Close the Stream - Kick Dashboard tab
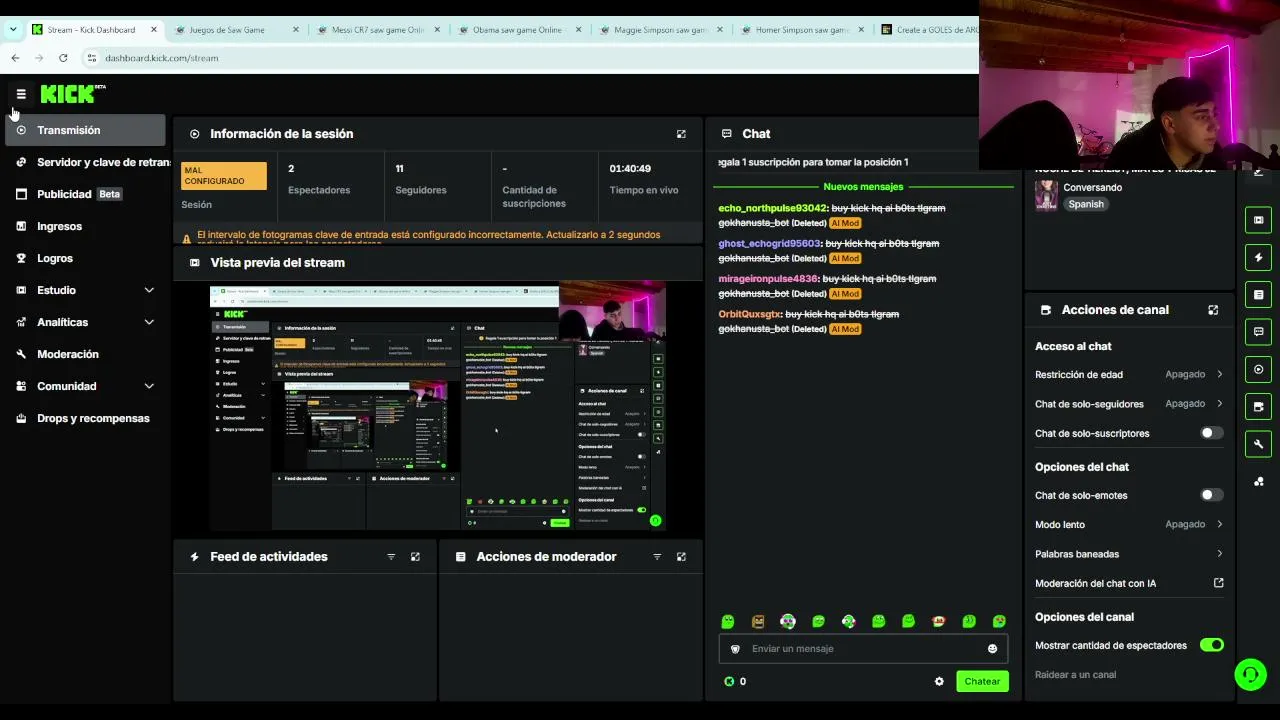Screen dimensions: 1280x720 (x=154, y=30)
